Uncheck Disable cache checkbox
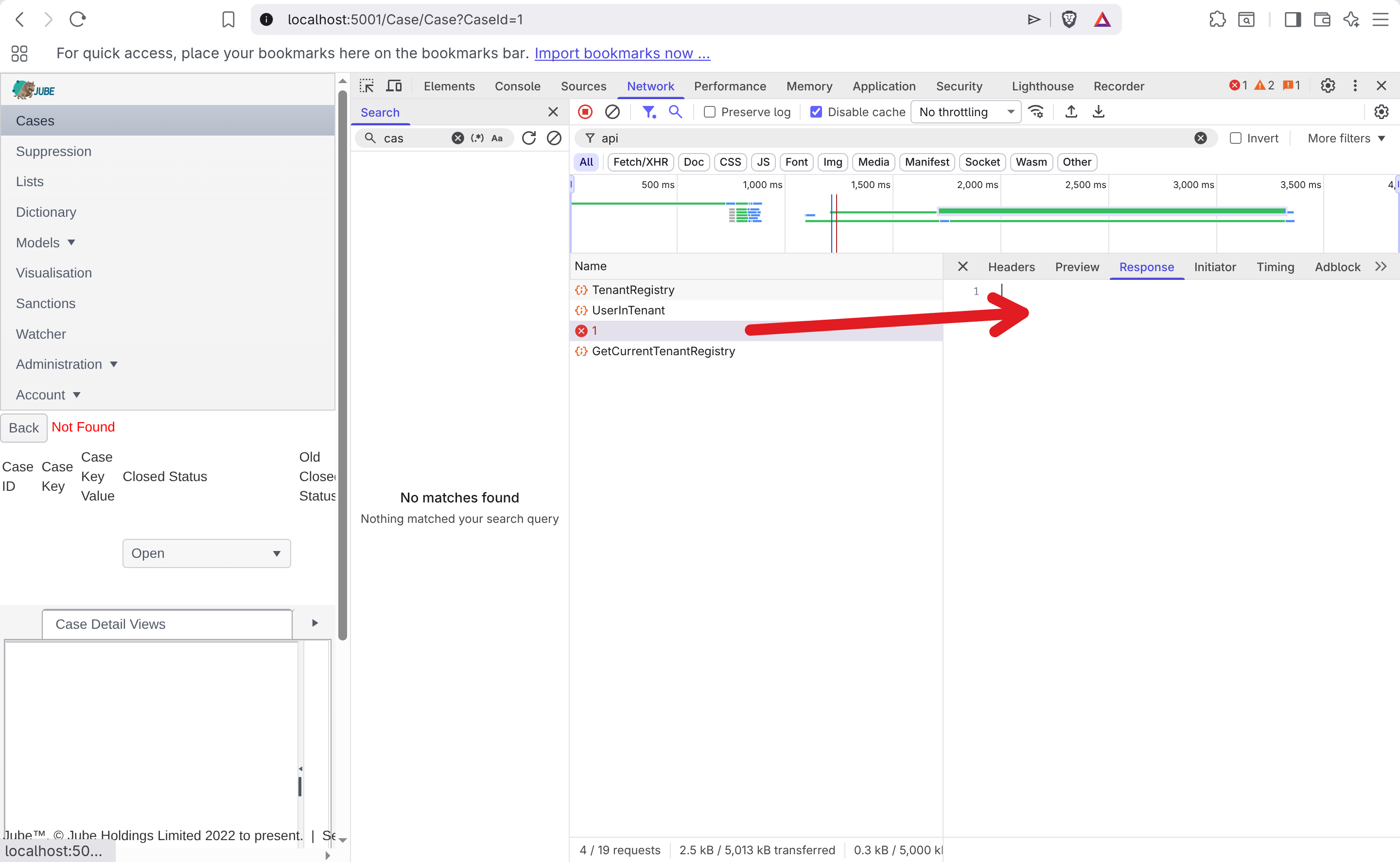Viewport: 1400px width, 862px height. (x=816, y=112)
